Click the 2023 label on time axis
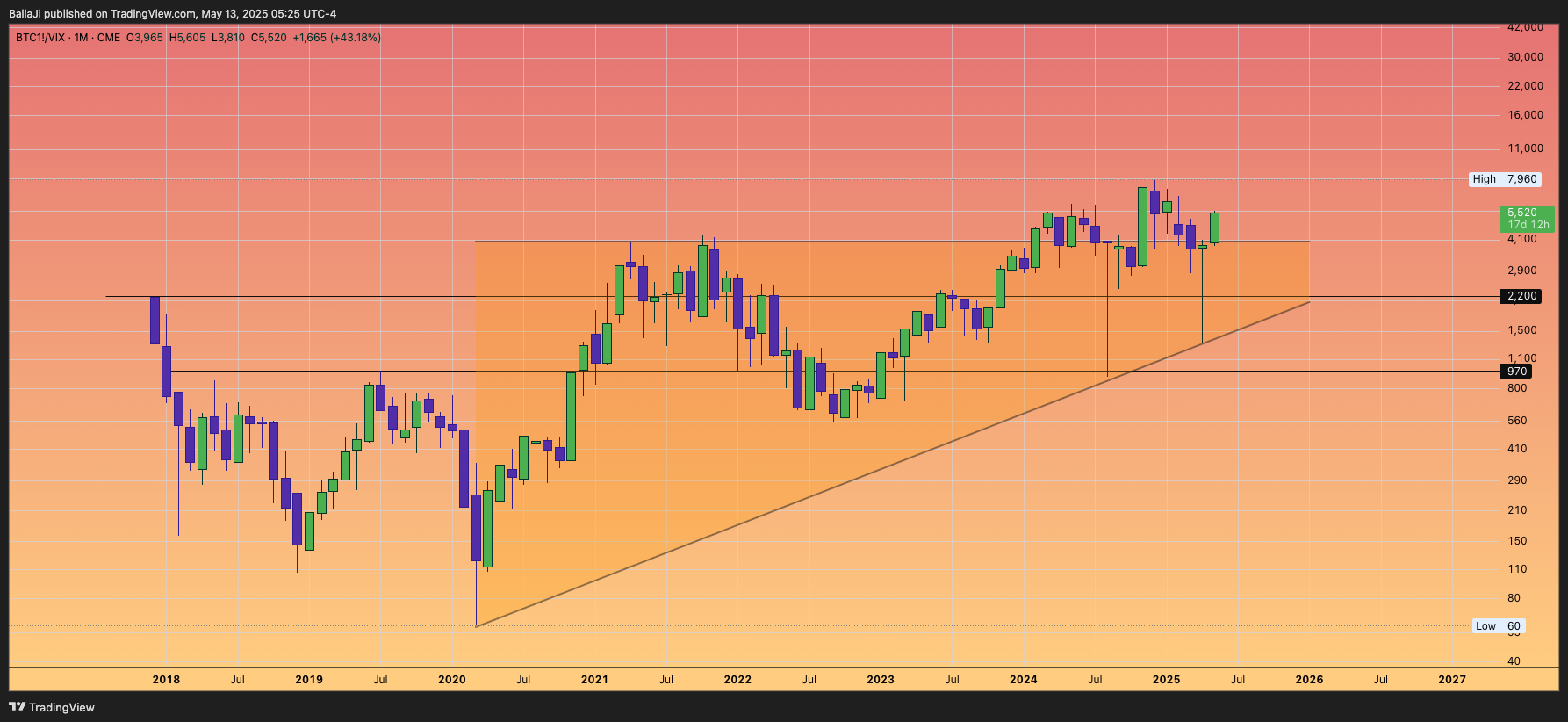The height and width of the screenshot is (722, 1568). point(881,680)
